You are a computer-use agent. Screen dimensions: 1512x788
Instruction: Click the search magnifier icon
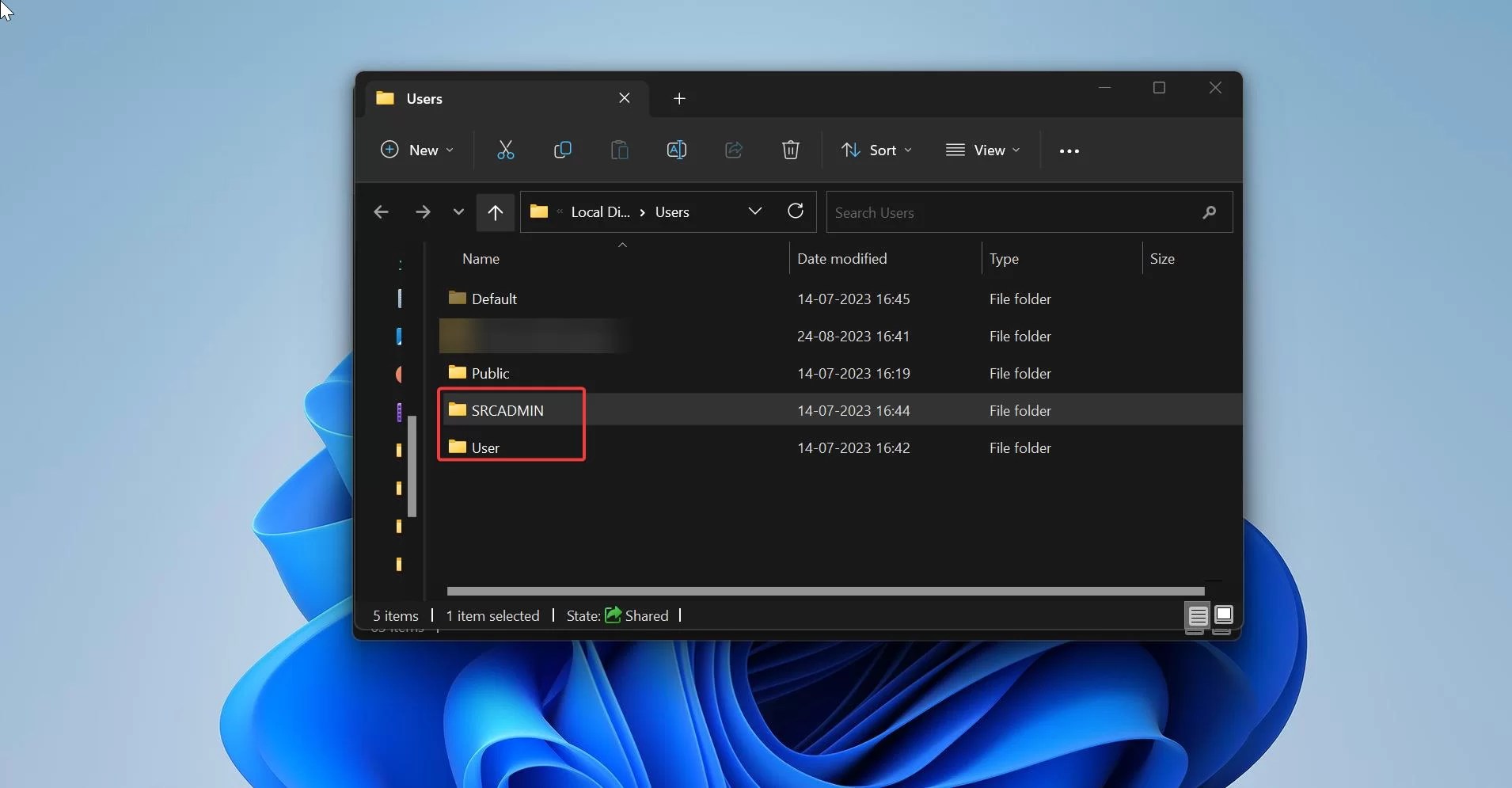[1209, 212]
